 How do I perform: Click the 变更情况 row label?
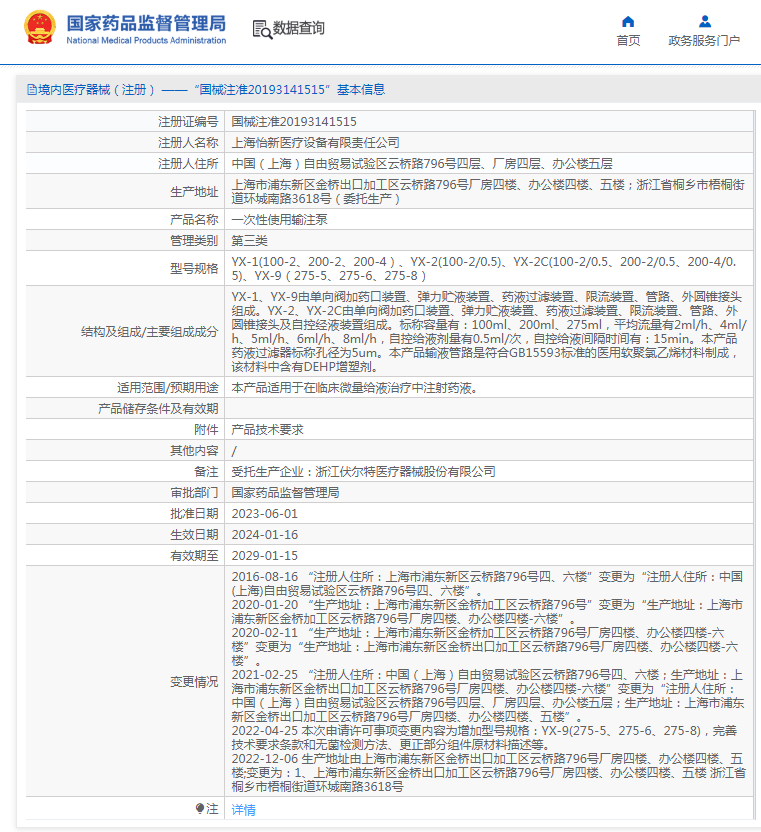tap(194, 682)
